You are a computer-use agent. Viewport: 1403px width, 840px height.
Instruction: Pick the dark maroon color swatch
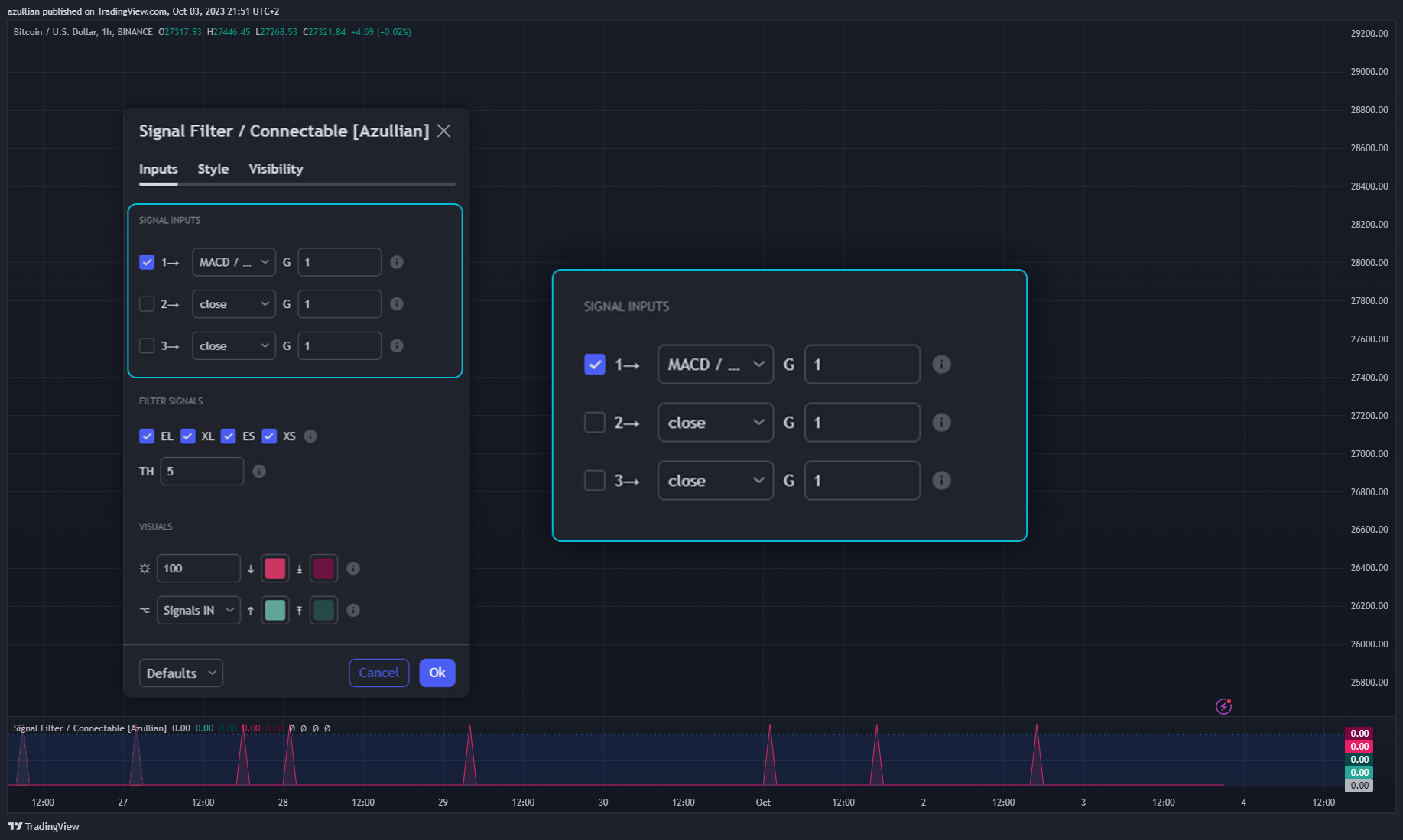coord(324,569)
